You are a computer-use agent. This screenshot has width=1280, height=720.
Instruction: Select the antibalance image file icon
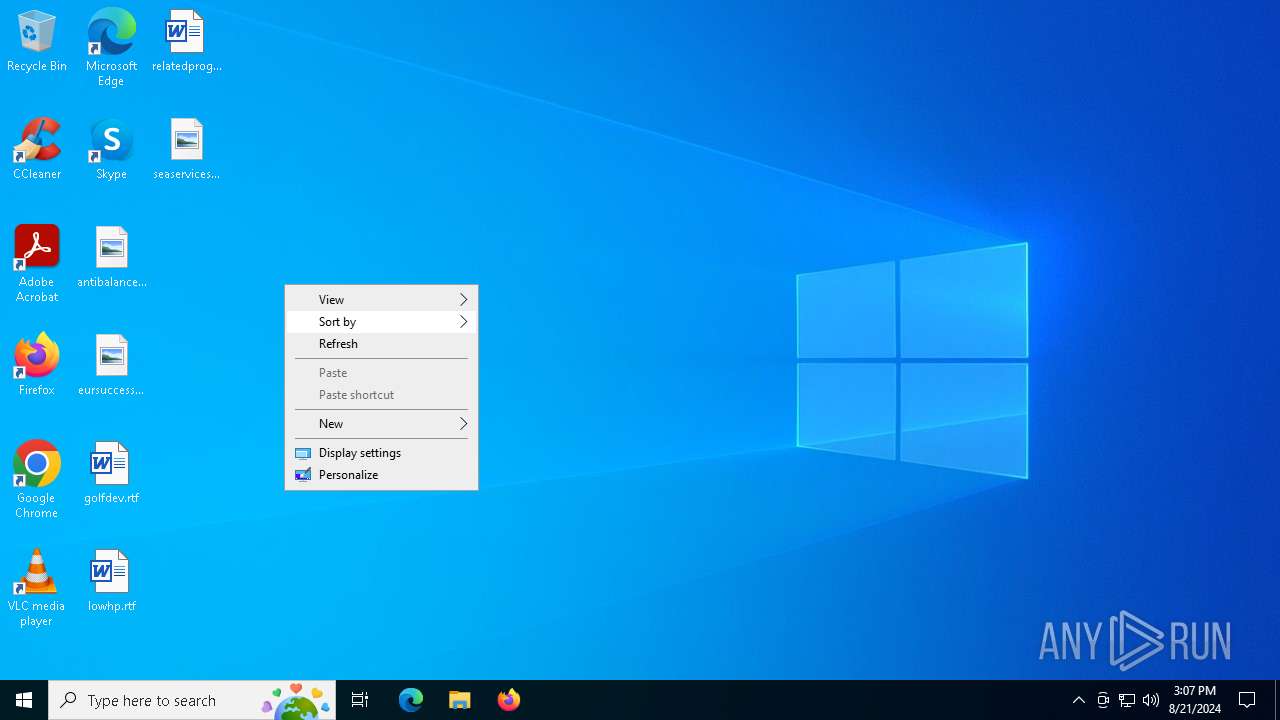111,258
